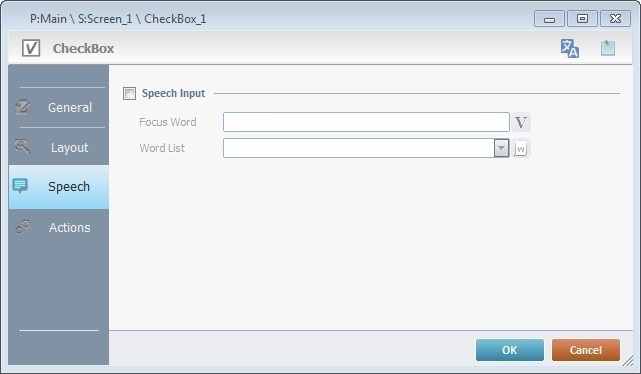This screenshot has width=641, height=374.
Task: Click the V variable icon beside Focus Word
Action: point(521,122)
